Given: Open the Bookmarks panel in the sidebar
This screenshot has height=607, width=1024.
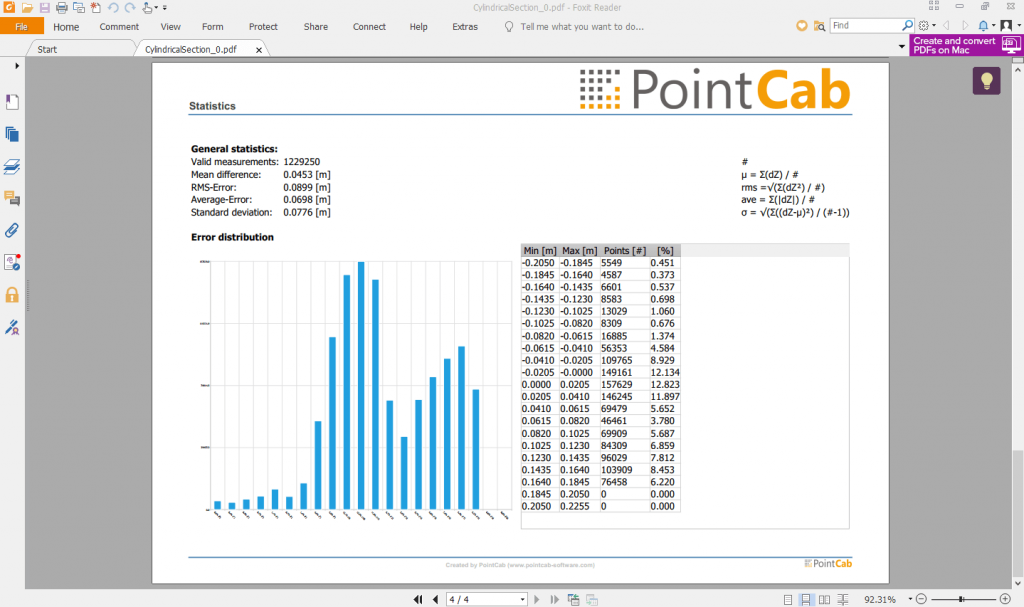Looking at the screenshot, I should click(x=12, y=101).
